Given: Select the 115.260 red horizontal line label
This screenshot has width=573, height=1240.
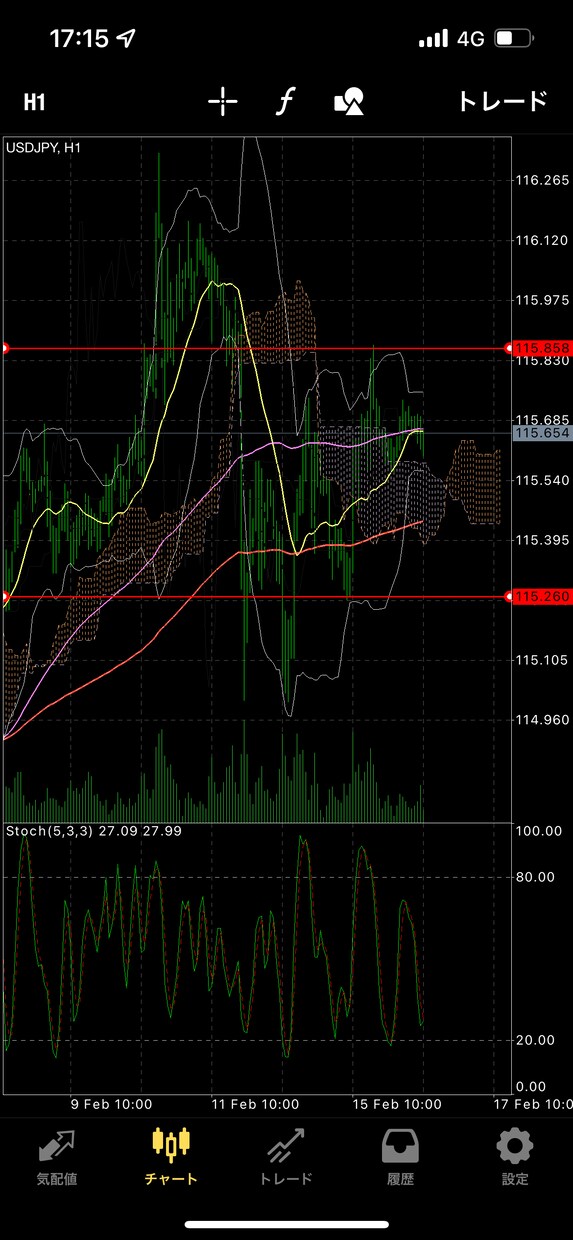Looking at the screenshot, I should pos(542,596).
